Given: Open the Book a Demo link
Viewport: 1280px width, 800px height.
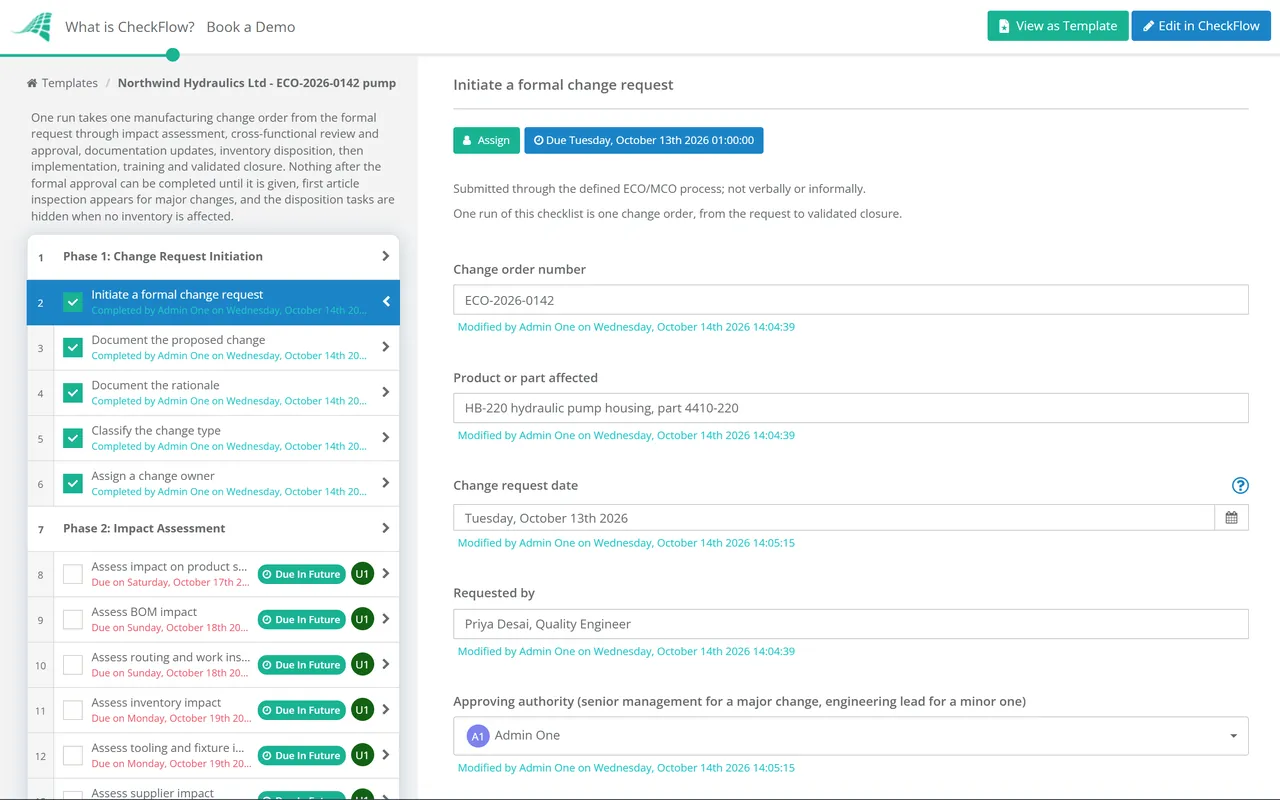Looking at the screenshot, I should [x=251, y=27].
